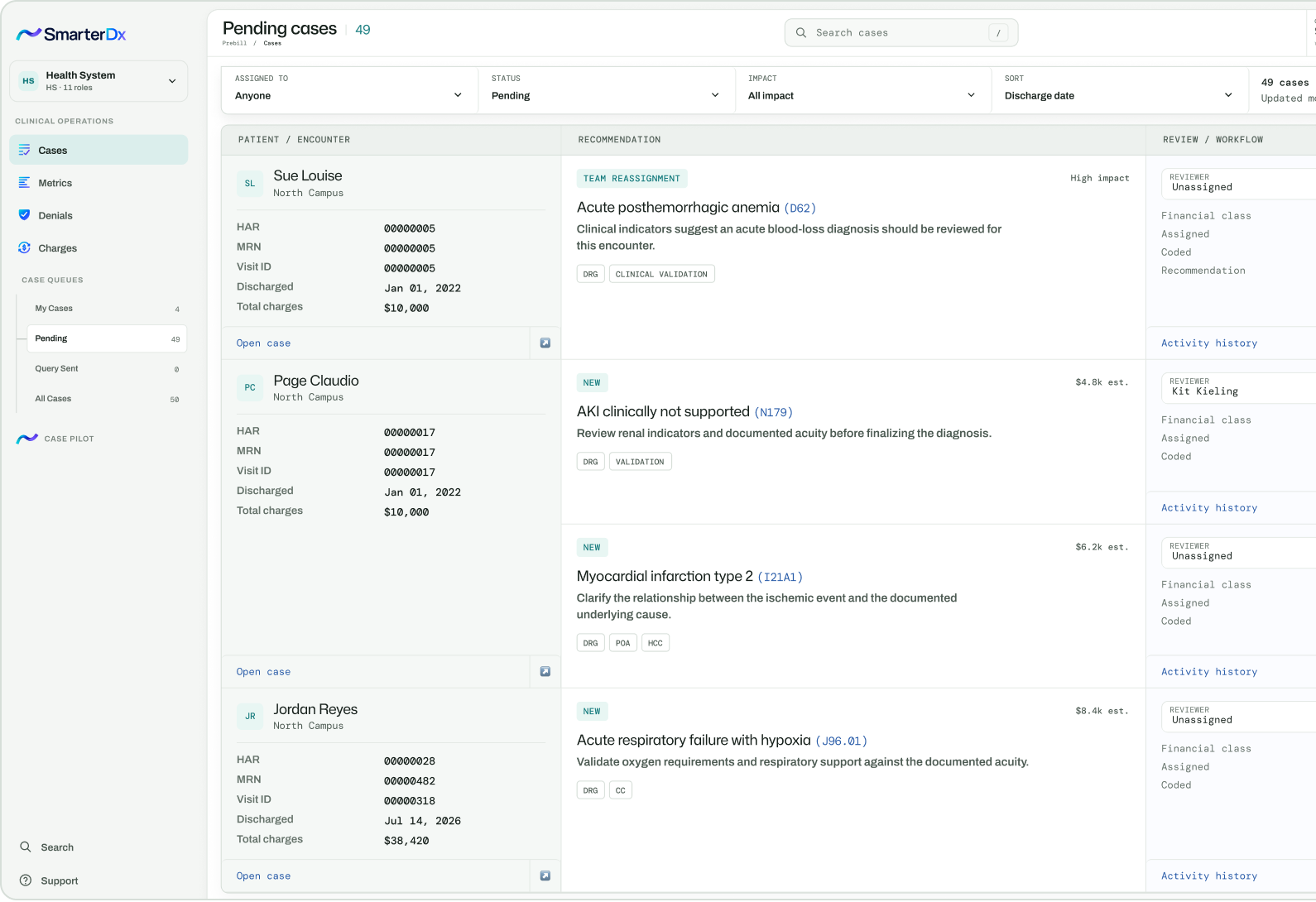
Task: Click the Search magnifier icon in sidebar
Action: coord(26,847)
